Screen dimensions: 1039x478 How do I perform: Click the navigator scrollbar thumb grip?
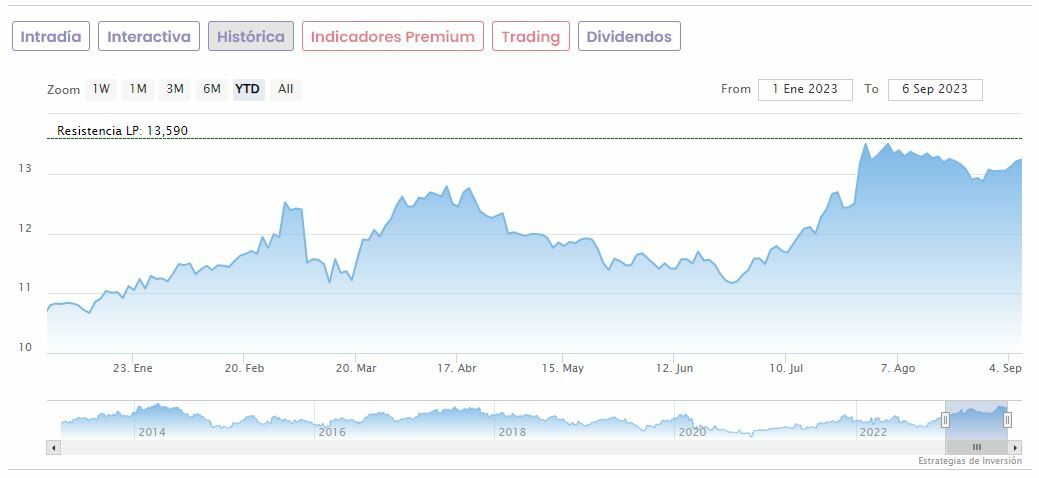pos(977,447)
